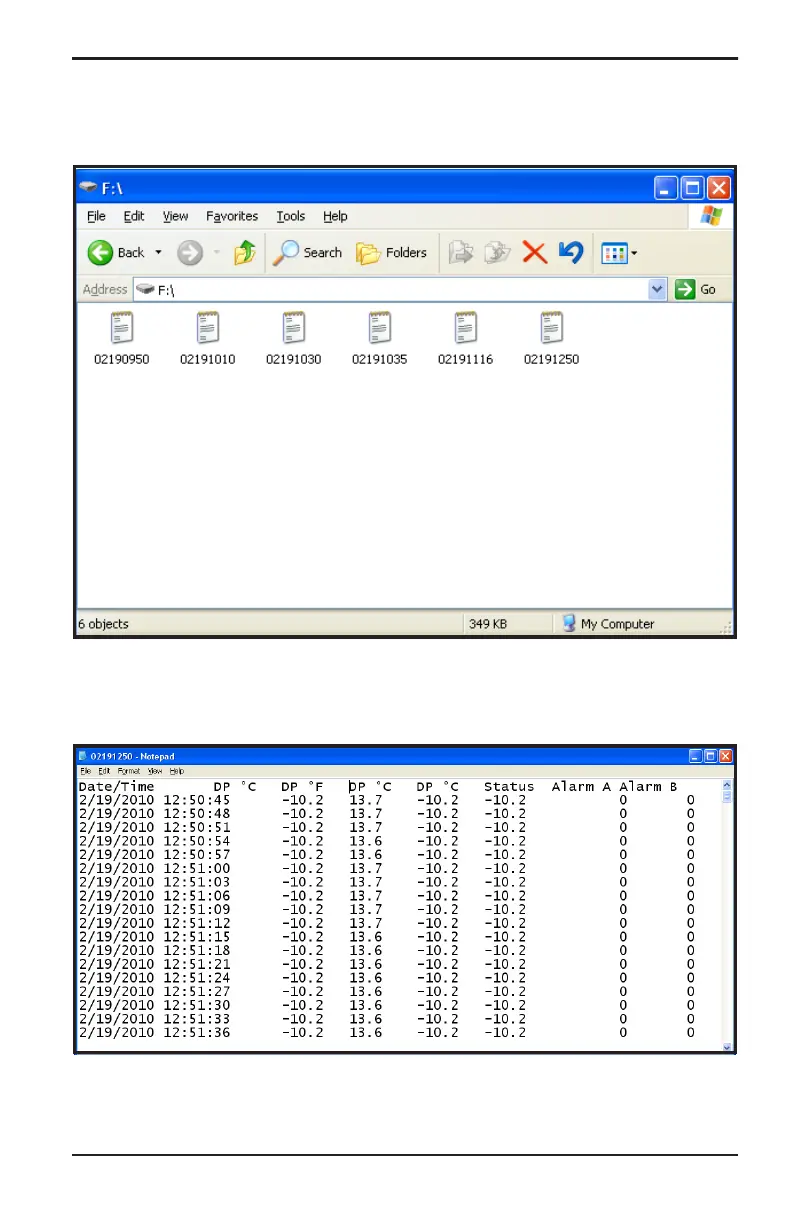Open the Search pane

pyautogui.click(x=307, y=253)
